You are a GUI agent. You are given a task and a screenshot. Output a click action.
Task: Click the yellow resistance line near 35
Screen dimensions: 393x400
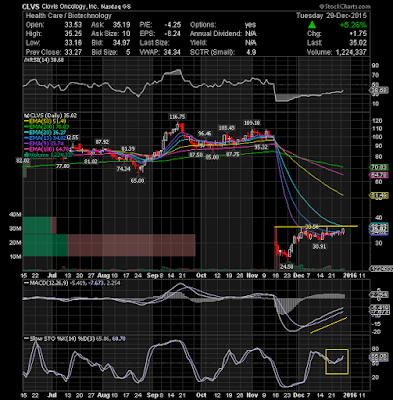[x=316, y=226]
